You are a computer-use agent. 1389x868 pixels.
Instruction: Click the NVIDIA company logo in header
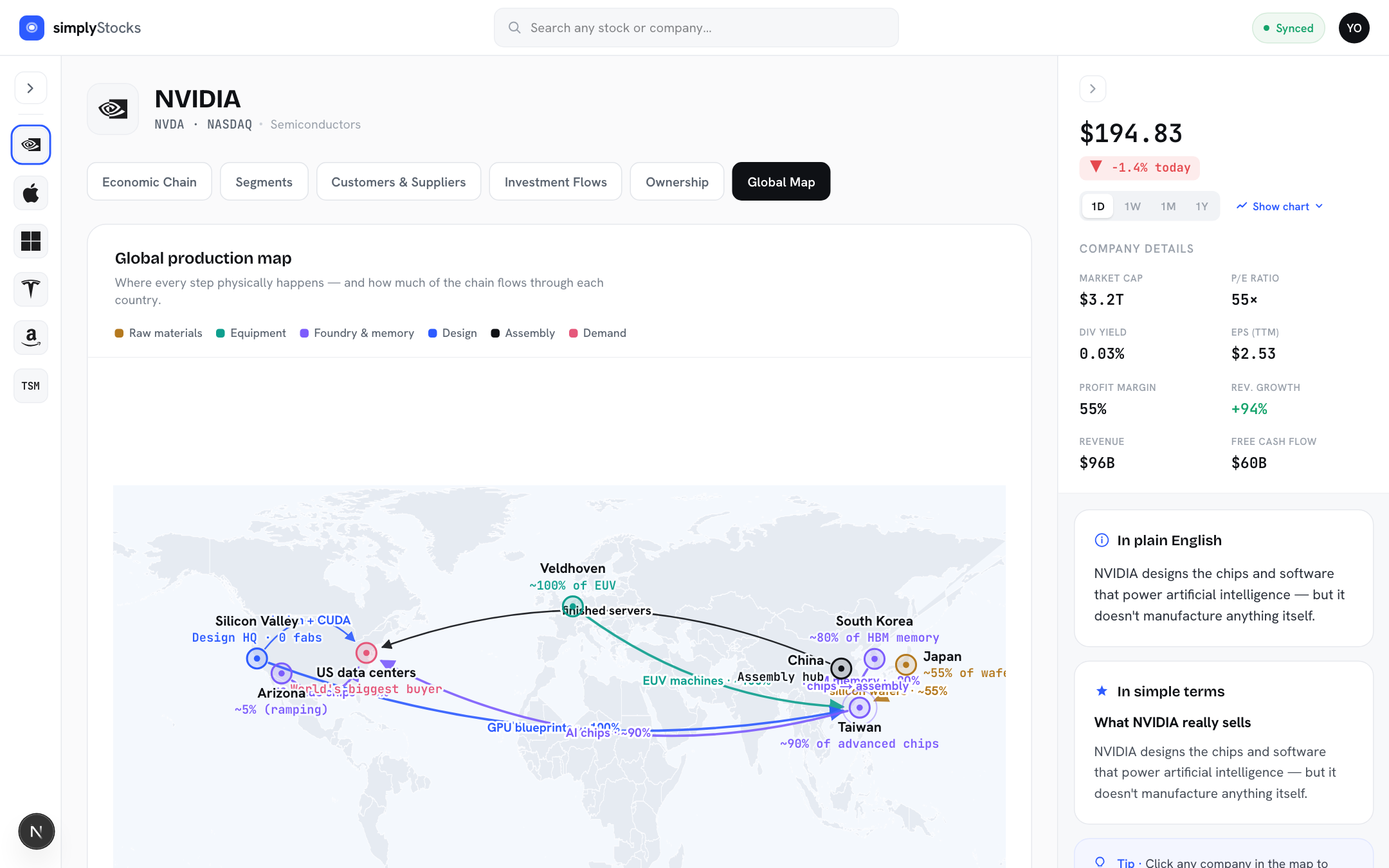click(113, 109)
